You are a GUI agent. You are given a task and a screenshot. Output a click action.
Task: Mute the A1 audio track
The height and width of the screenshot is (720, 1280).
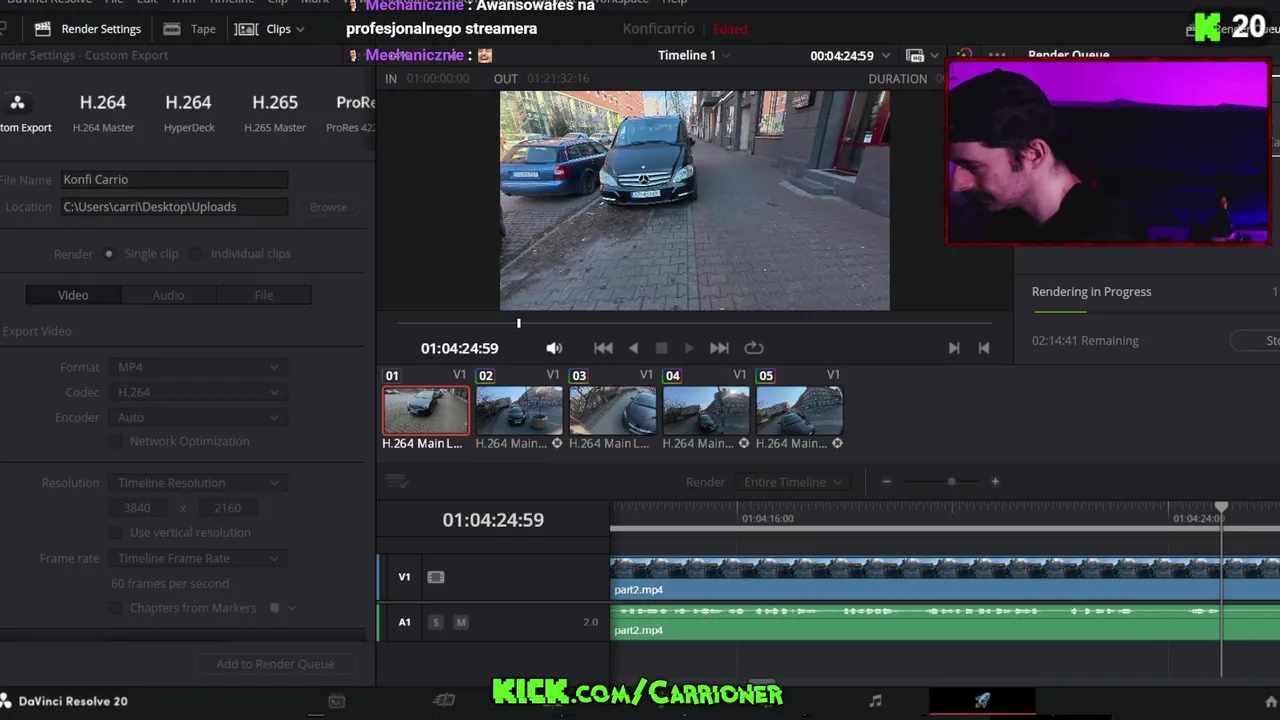click(461, 622)
